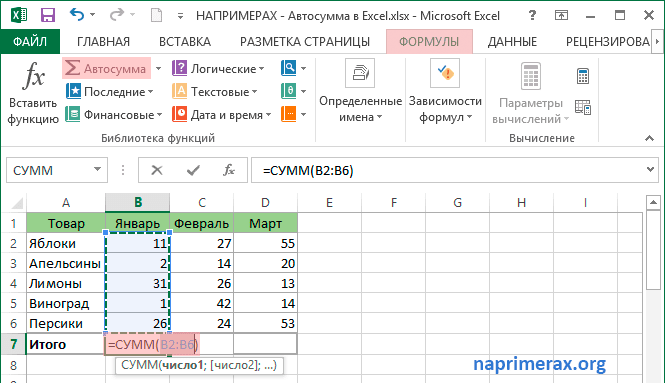Click the Undo arrow icon
This screenshot has height=383, width=665.
click(x=77, y=15)
